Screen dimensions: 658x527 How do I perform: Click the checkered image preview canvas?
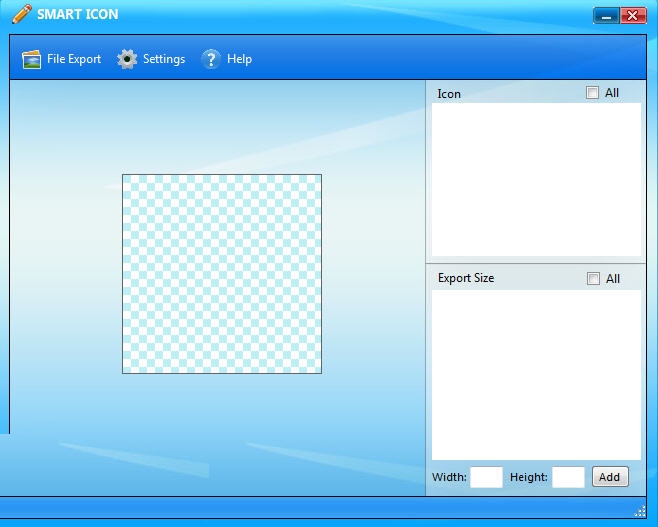(x=222, y=274)
